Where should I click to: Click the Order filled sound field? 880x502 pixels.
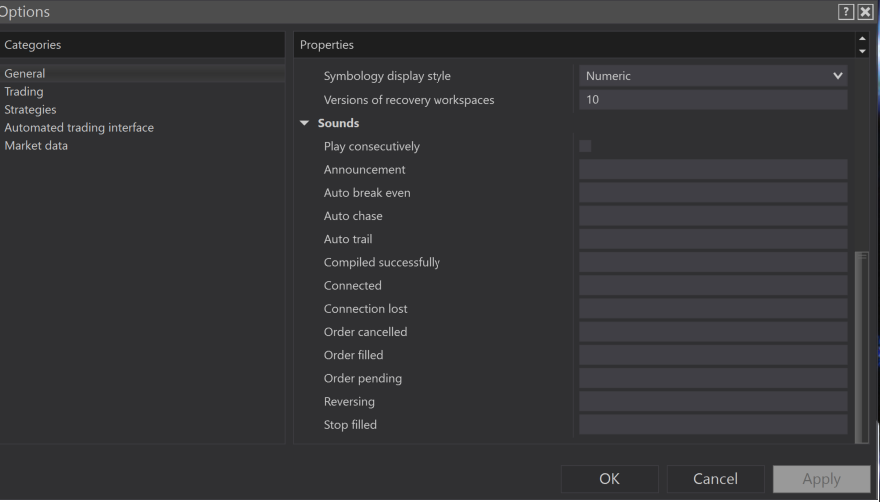713,355
